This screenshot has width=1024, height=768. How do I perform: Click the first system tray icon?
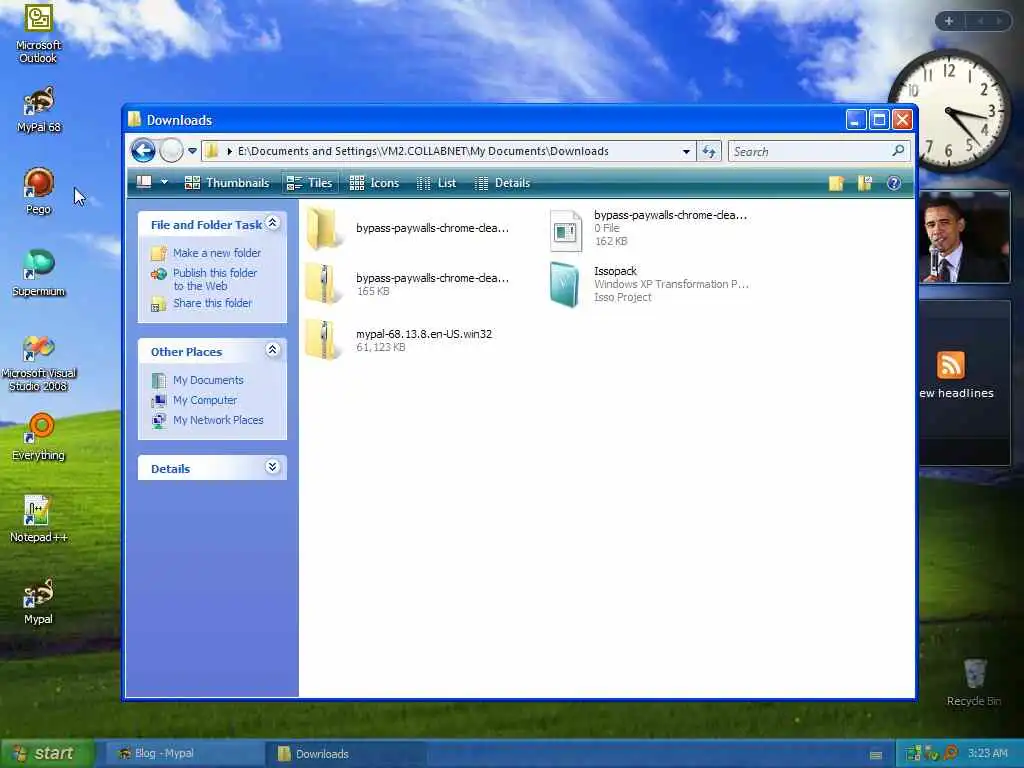click(913, 754)
